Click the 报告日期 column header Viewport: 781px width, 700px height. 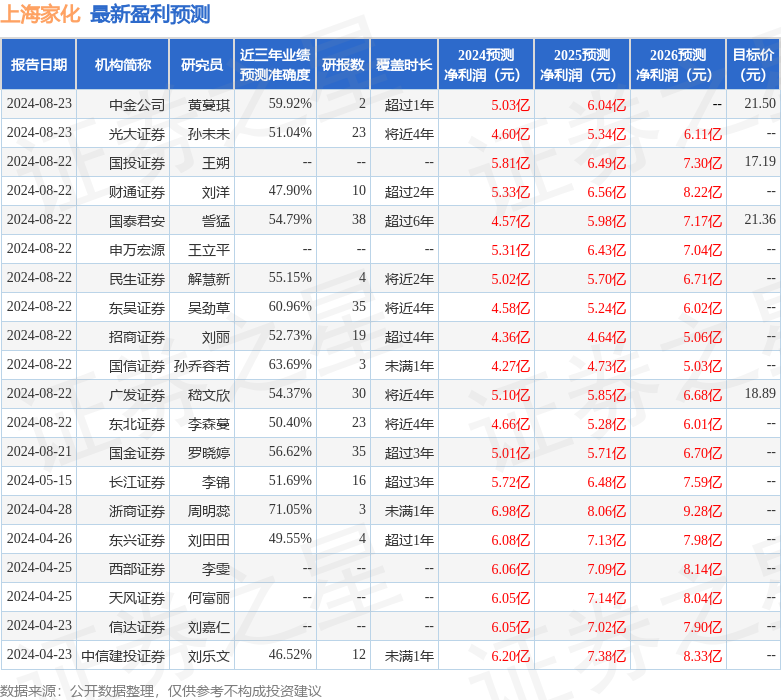tap(39, 65)
